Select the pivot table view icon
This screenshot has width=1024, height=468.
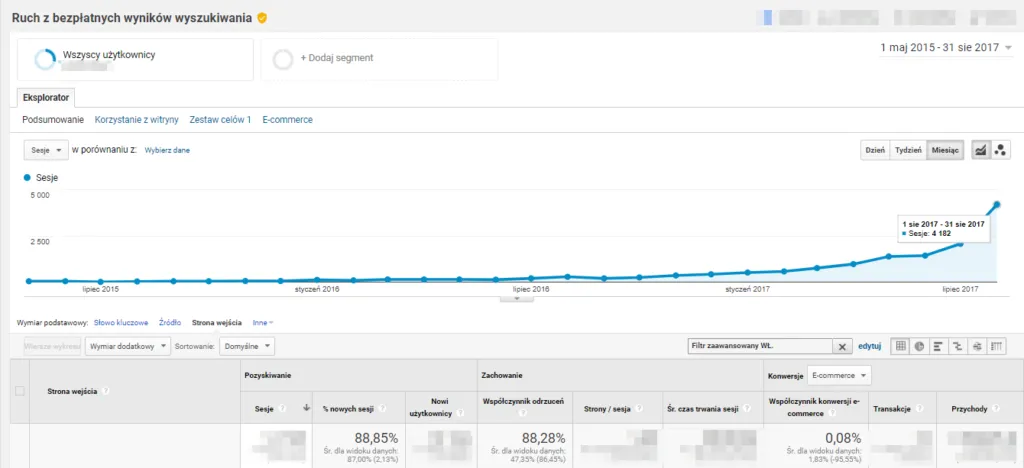(996, 346)
